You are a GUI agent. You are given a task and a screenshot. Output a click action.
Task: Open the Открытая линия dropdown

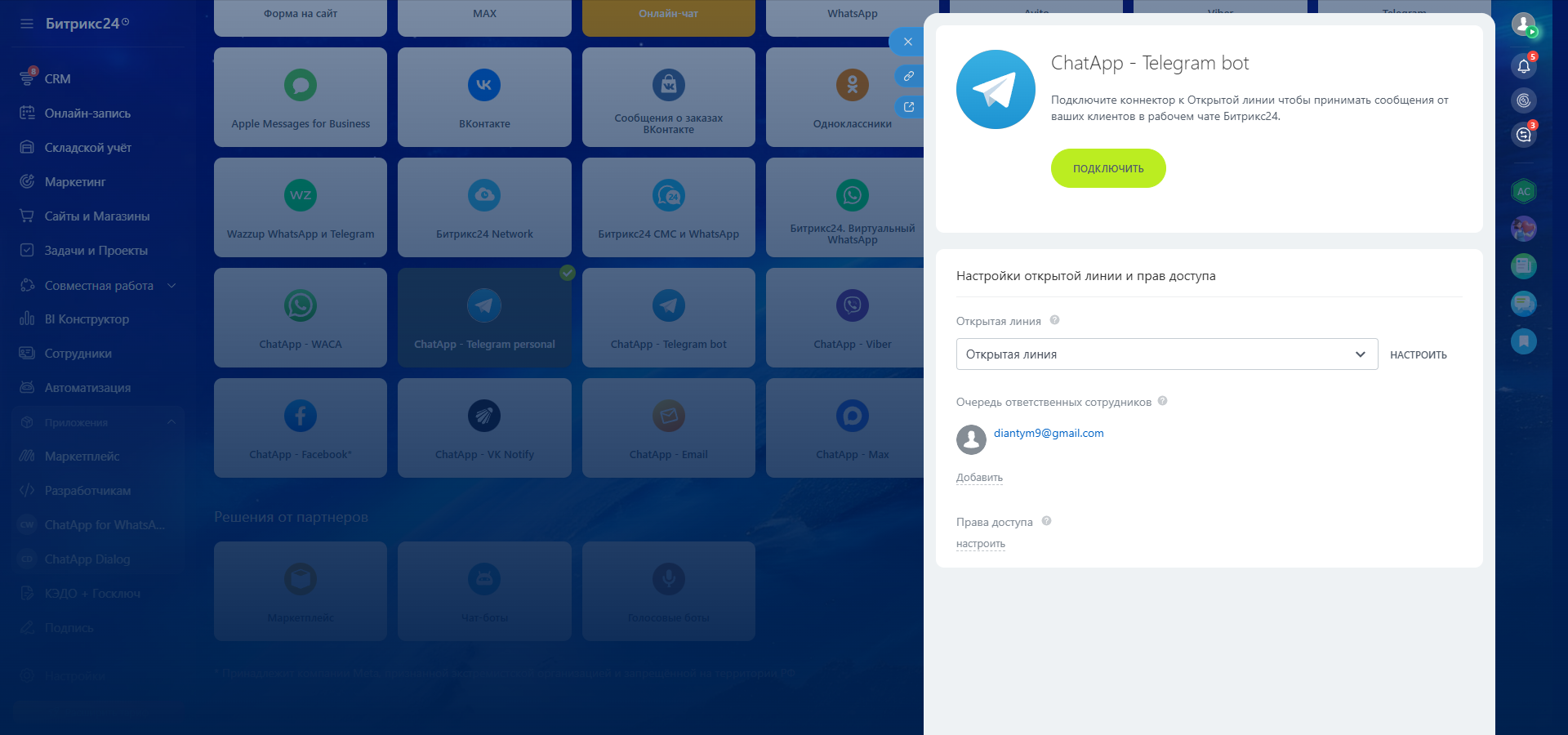(x=1166, y=354)
